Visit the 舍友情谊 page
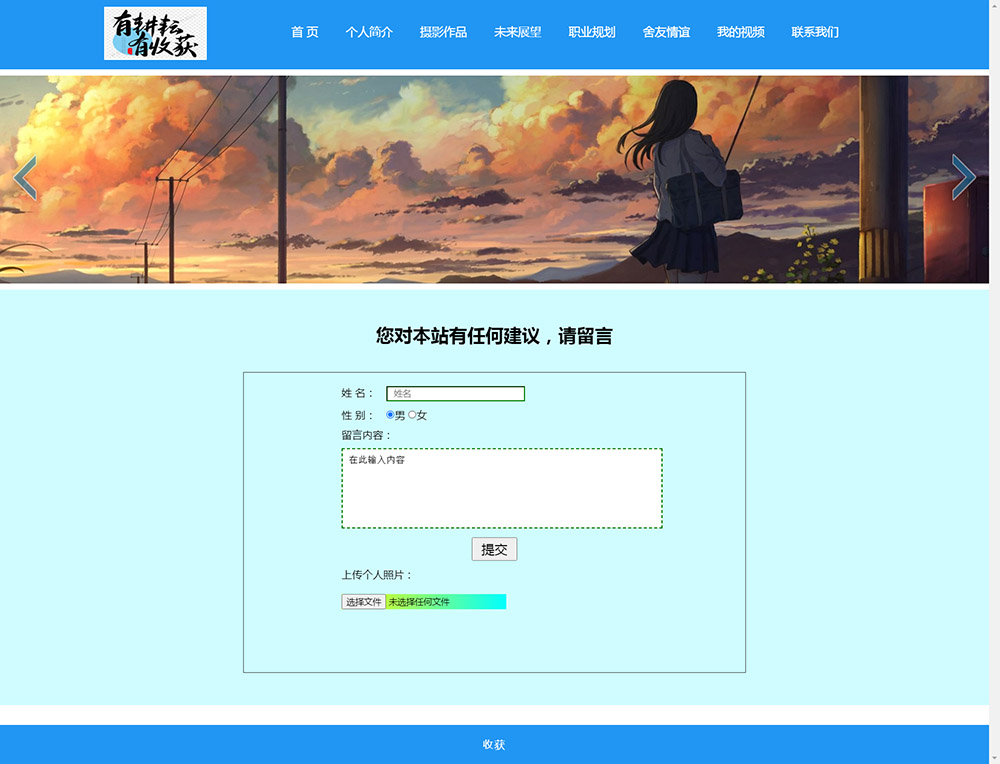1000x764 pixels. pyautogui.click(x=666, y=32)
